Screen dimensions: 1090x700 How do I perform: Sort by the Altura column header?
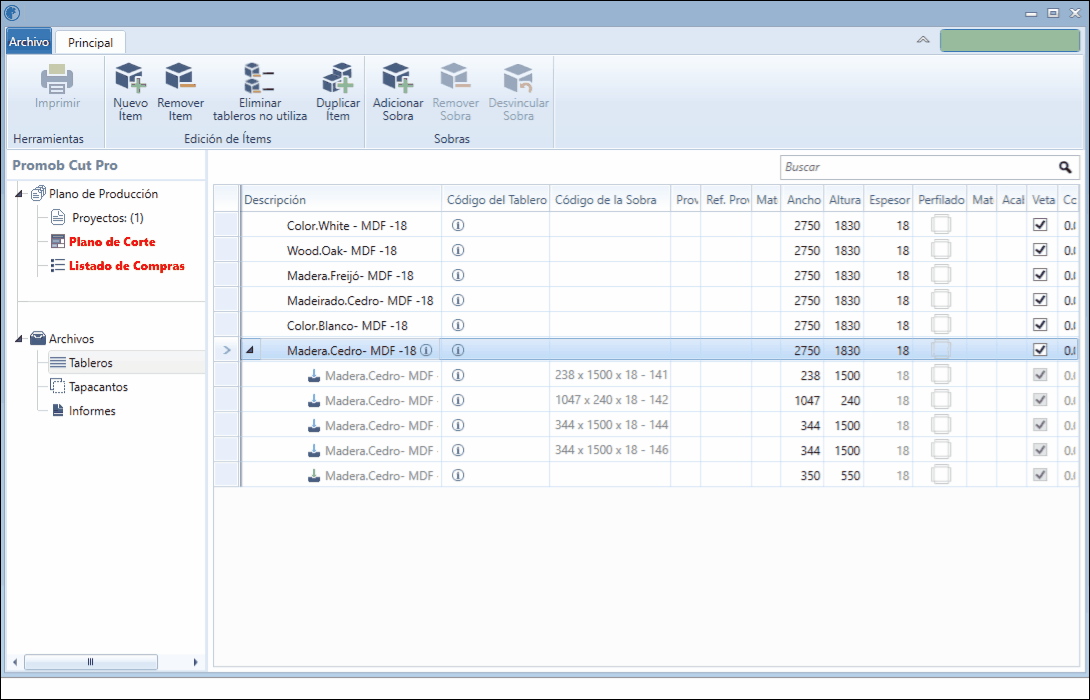tap(845, 200)
